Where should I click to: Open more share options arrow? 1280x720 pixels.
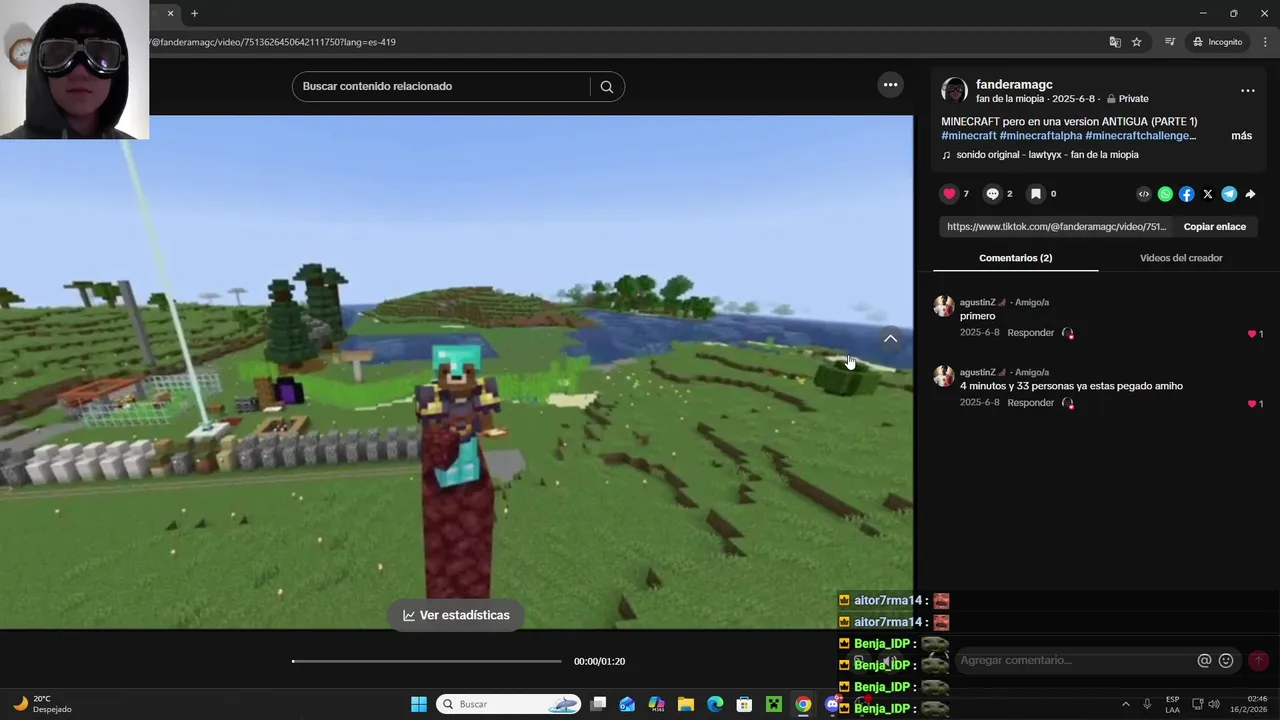1250,194
